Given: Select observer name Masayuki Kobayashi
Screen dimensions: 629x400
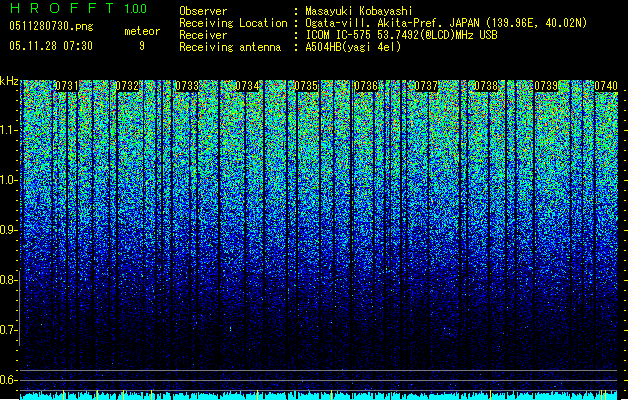Looking at the screenshot, I should [359, 11].
